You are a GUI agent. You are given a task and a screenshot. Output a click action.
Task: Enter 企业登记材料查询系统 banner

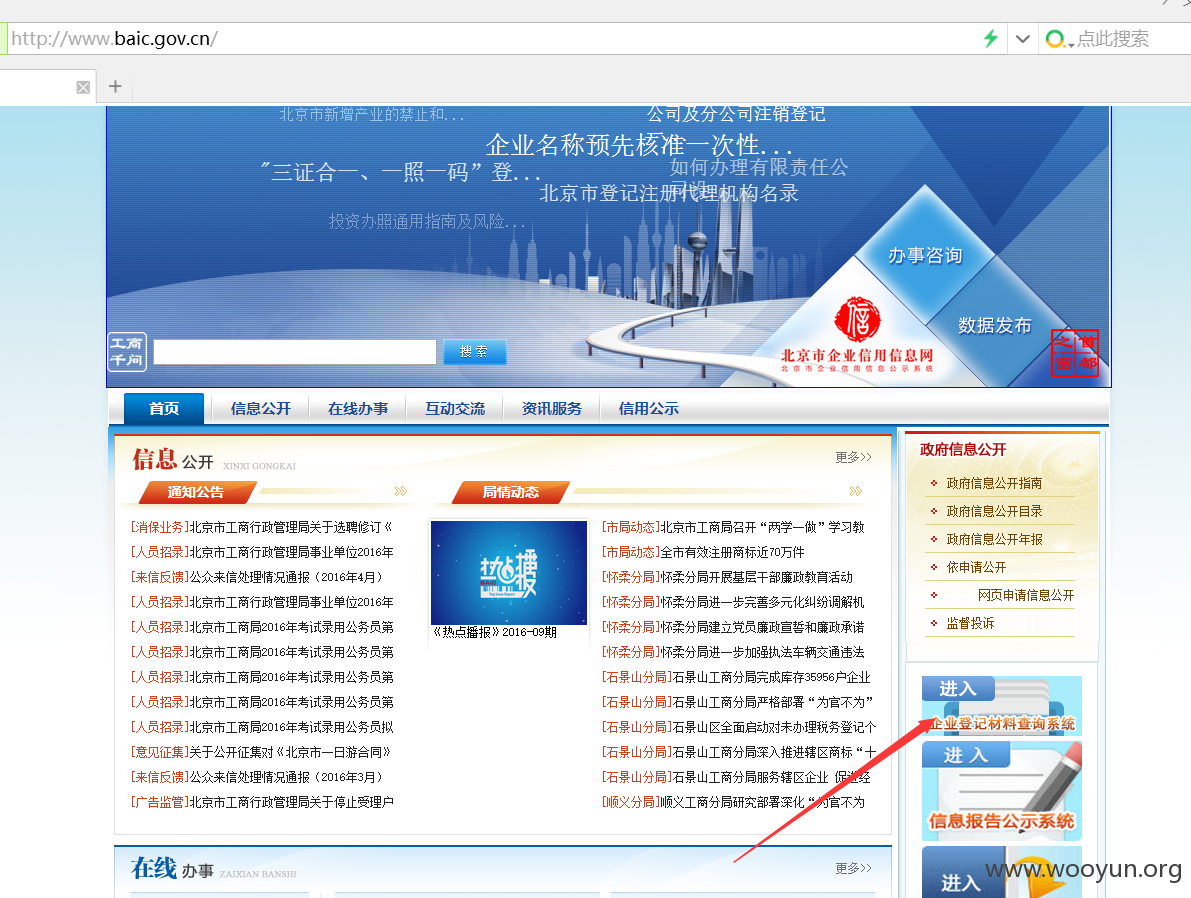point(1002,706)
